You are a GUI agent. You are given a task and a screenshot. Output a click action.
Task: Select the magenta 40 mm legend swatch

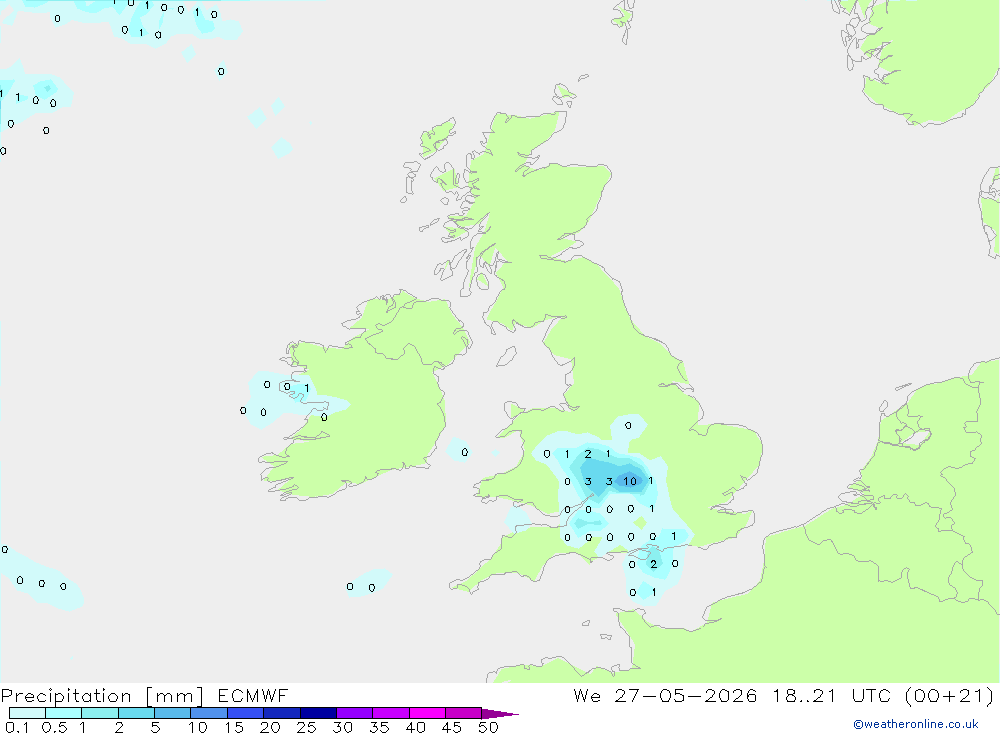(x=427, y=713)
